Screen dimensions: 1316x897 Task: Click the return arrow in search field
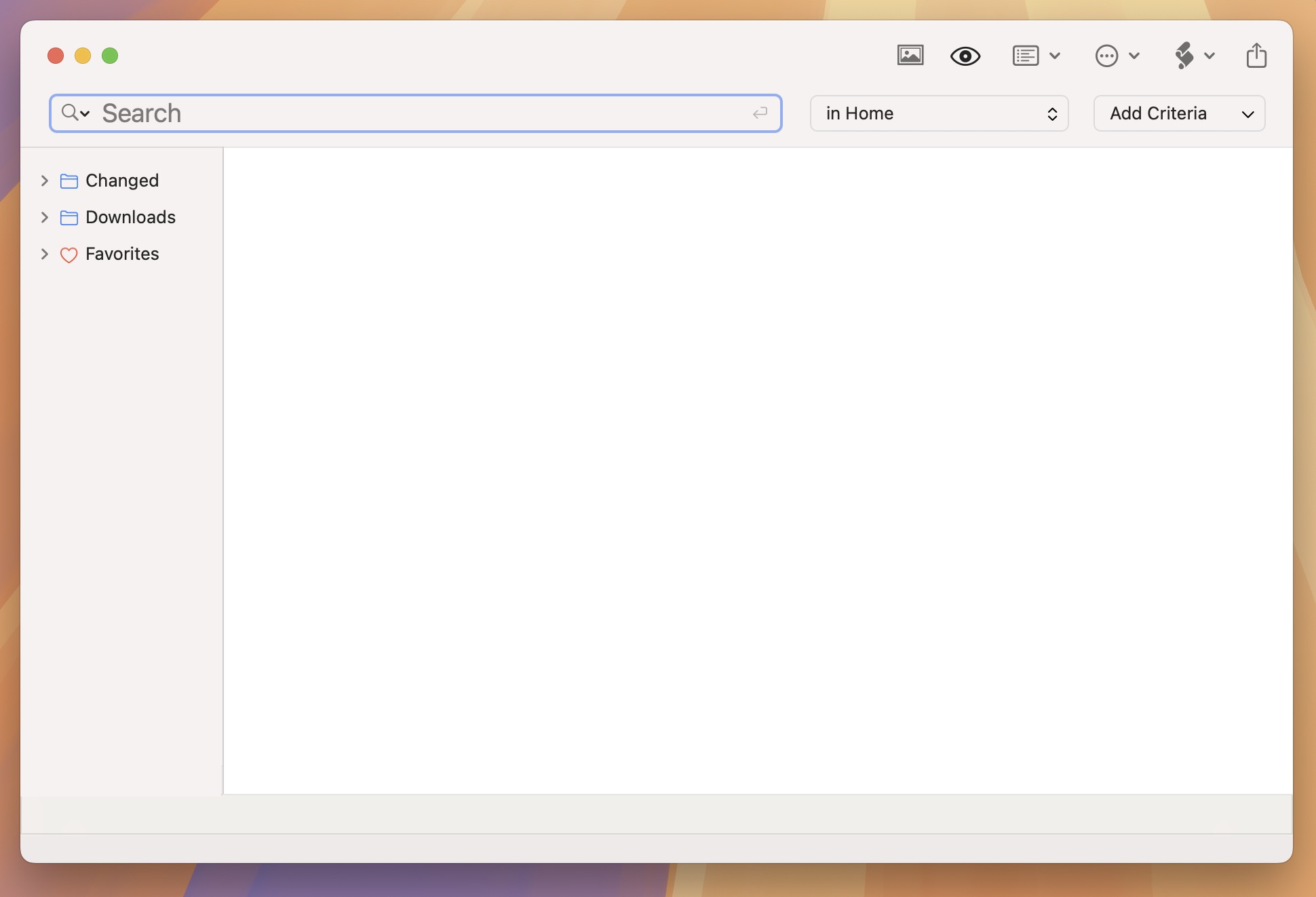pos(760,113)
